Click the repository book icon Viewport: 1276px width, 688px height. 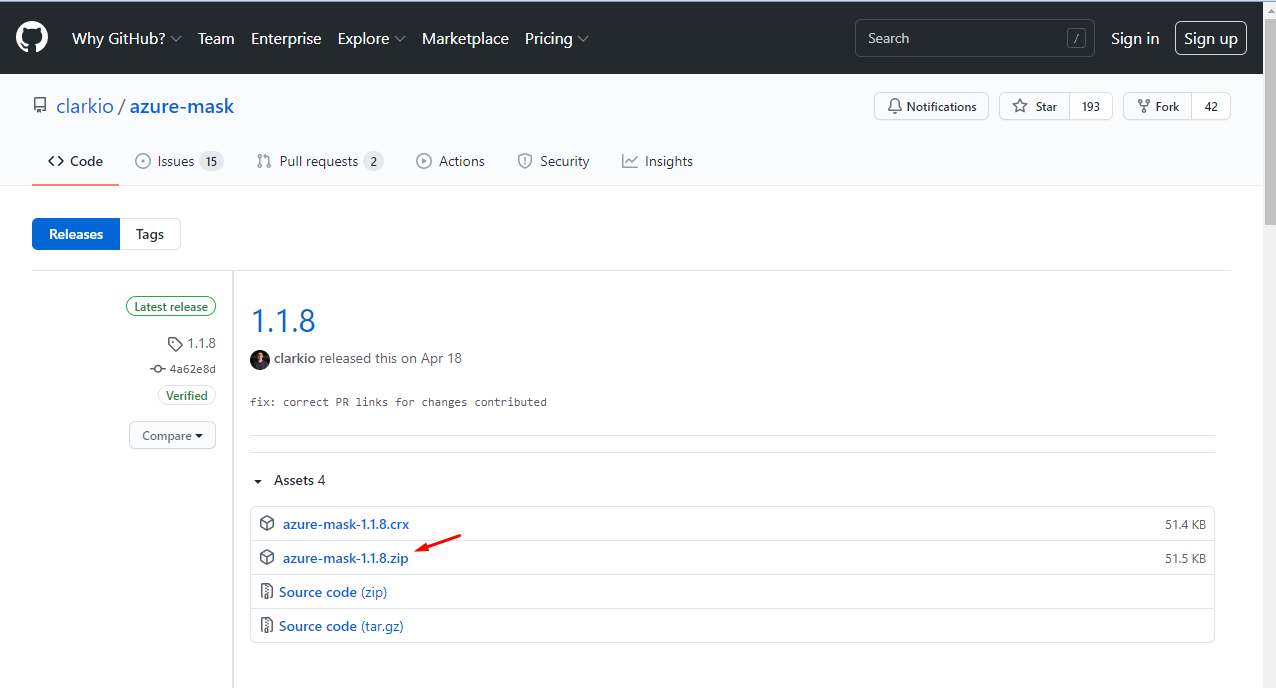click(x=40, y=106)
